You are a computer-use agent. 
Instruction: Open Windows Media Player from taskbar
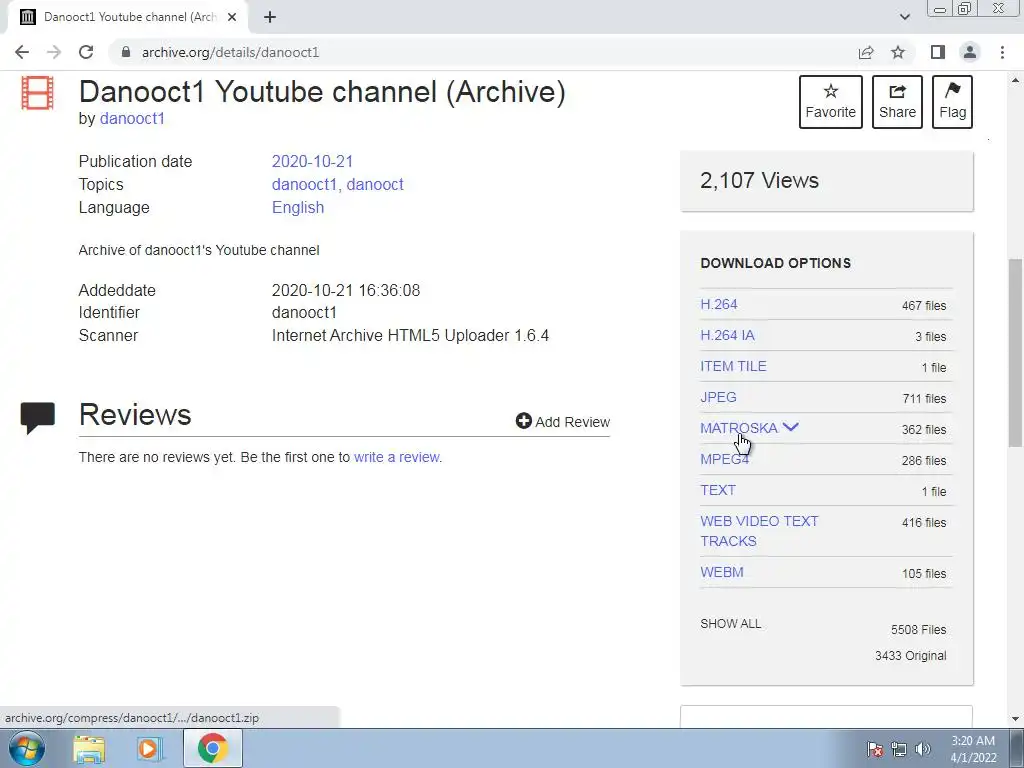point(150,748)
